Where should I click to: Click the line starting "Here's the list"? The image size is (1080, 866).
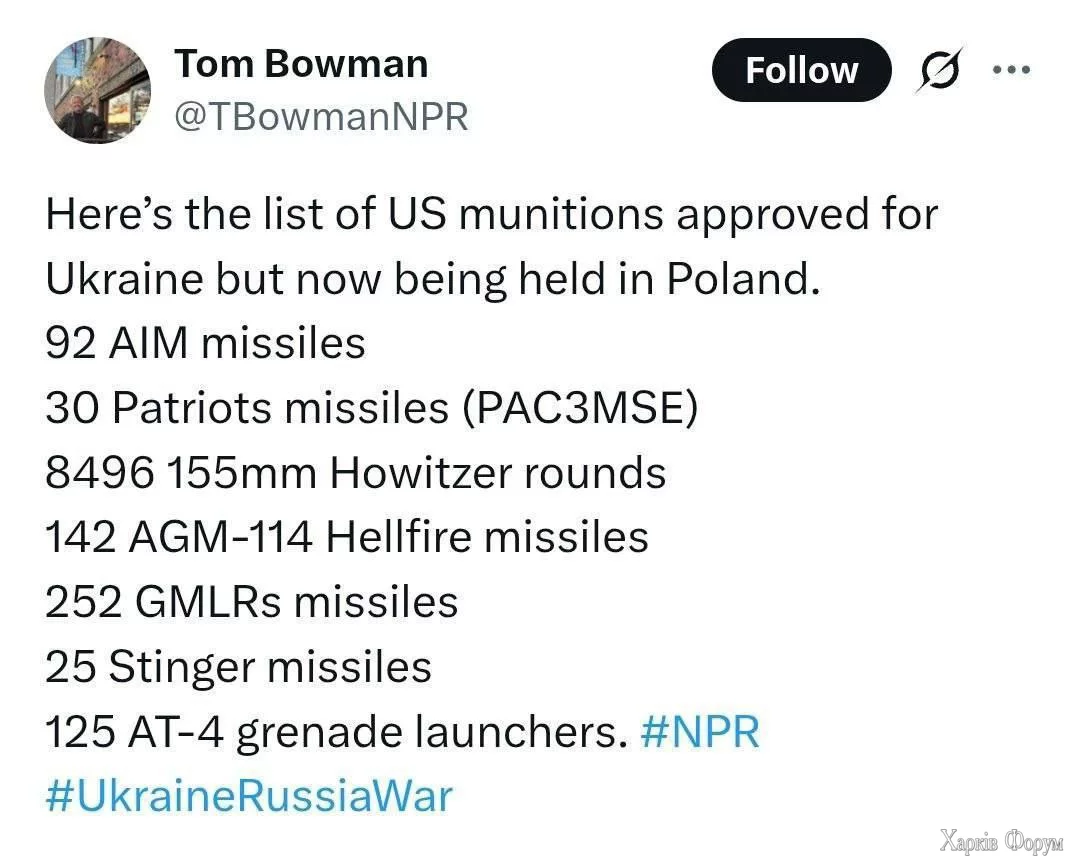click(491, 215)
